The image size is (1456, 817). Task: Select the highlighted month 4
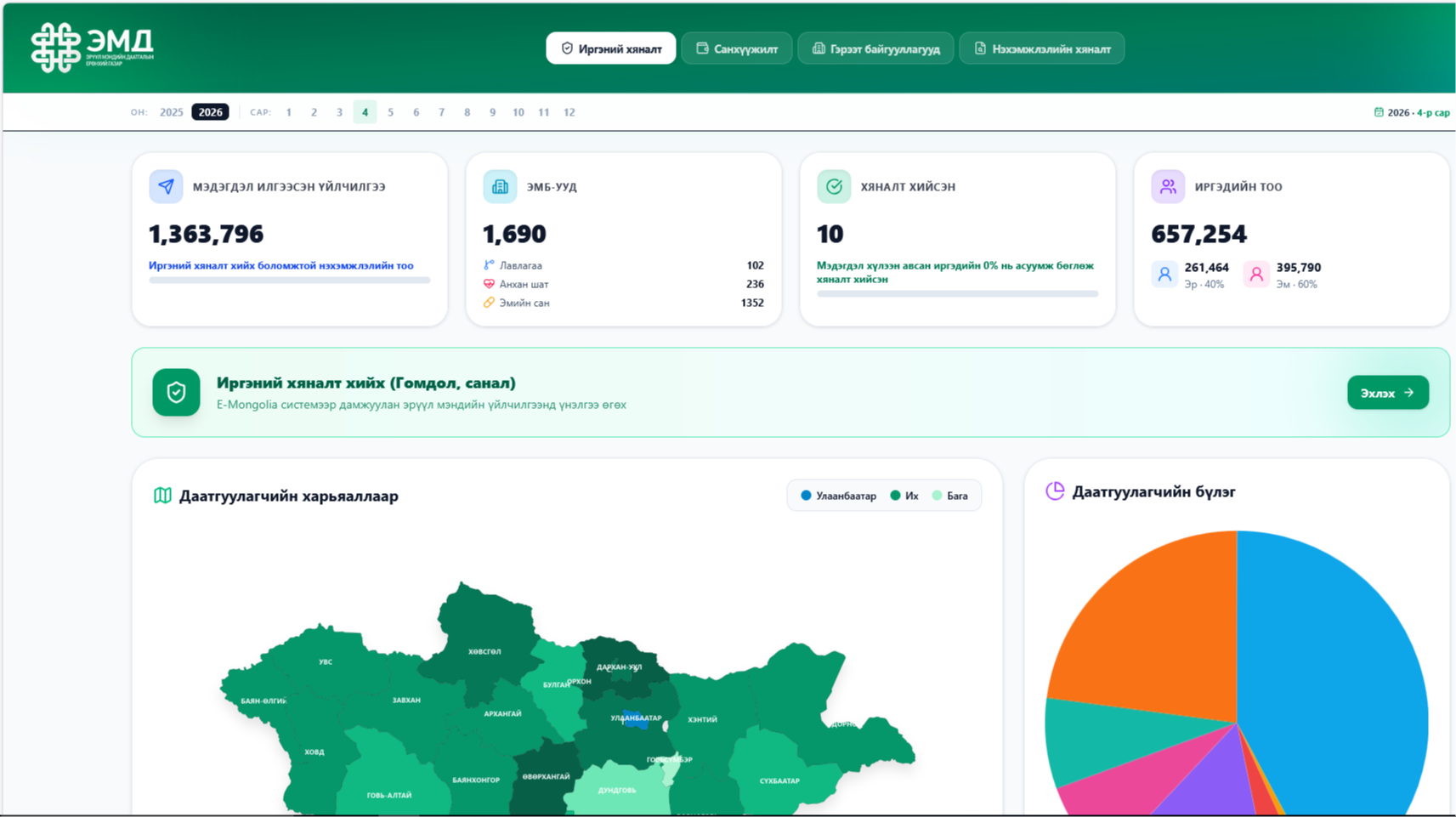click(x=365, y=112)
